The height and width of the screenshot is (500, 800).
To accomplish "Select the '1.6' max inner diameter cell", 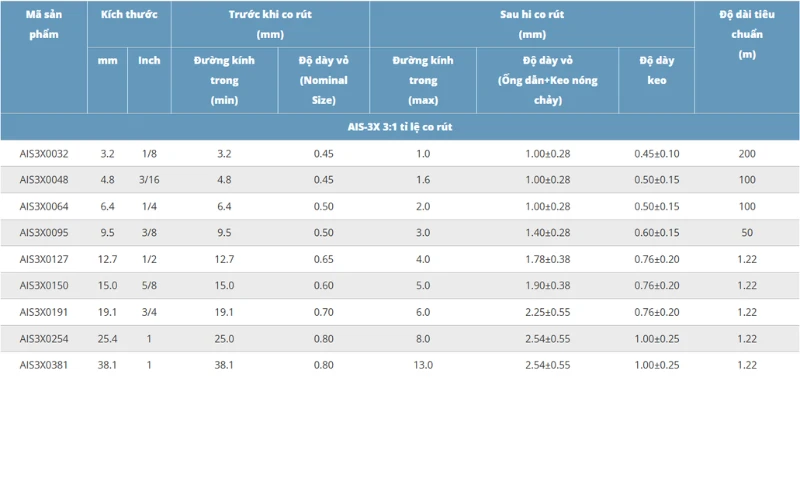I will tap(423, 180).
